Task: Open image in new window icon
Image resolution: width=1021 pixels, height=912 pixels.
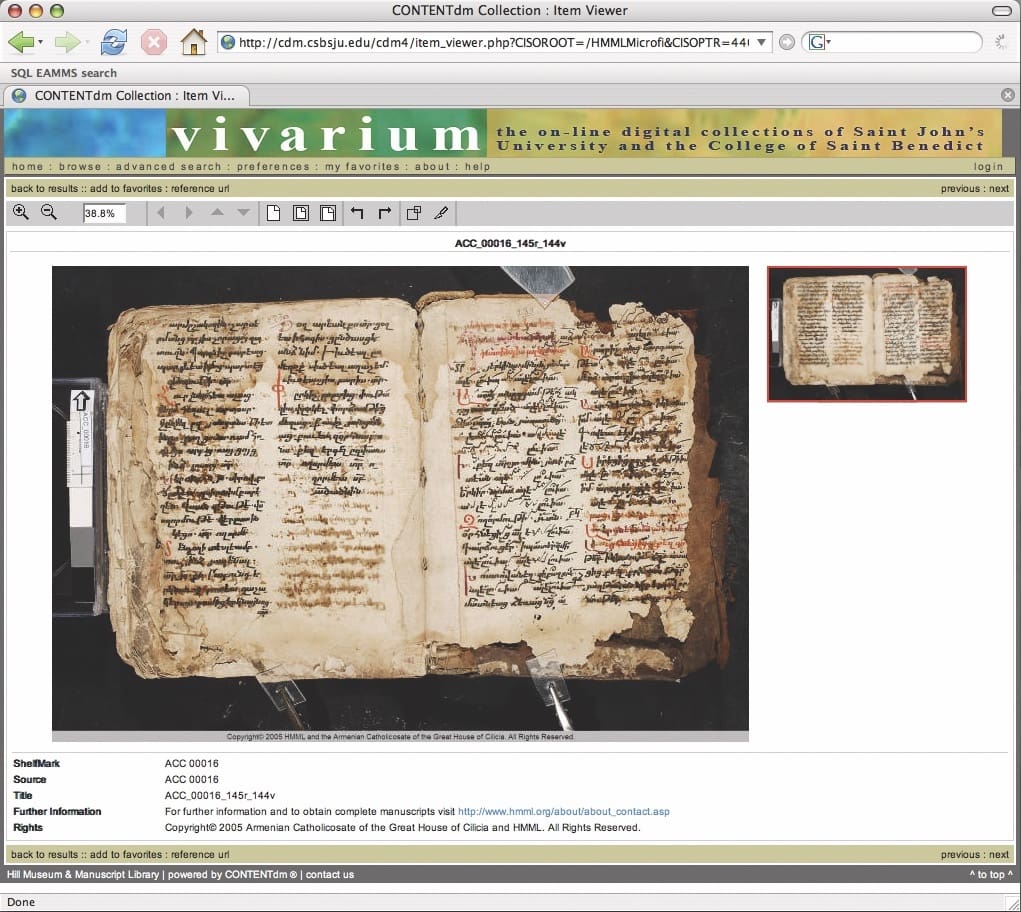Action: pyautogui.click(x=413, y=213)
